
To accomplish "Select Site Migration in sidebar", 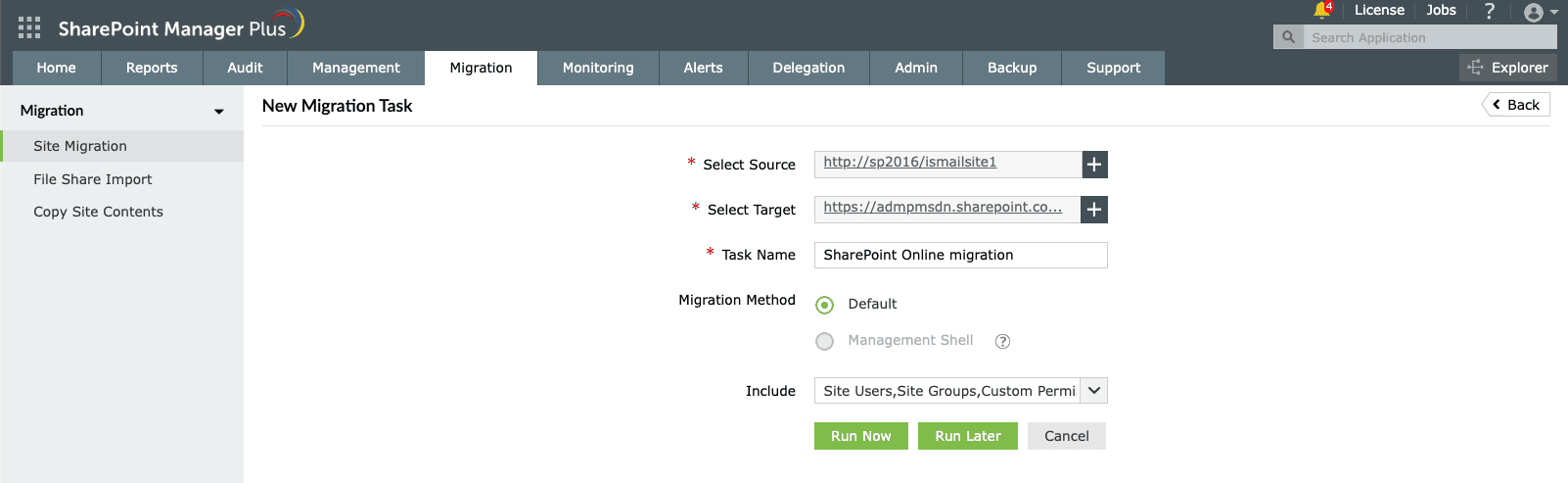I will pyautogui.click(x=121, y=146).
